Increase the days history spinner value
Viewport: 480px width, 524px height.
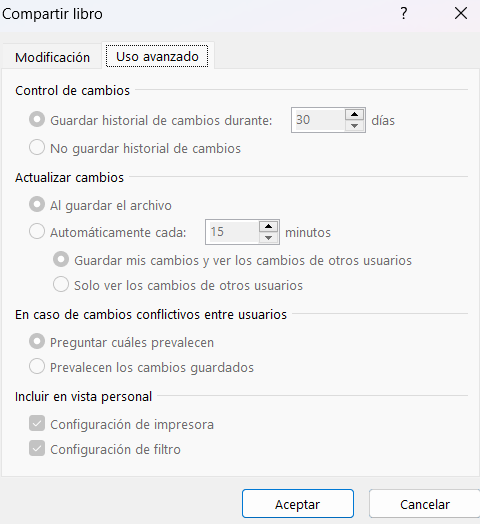click(354, 115)
